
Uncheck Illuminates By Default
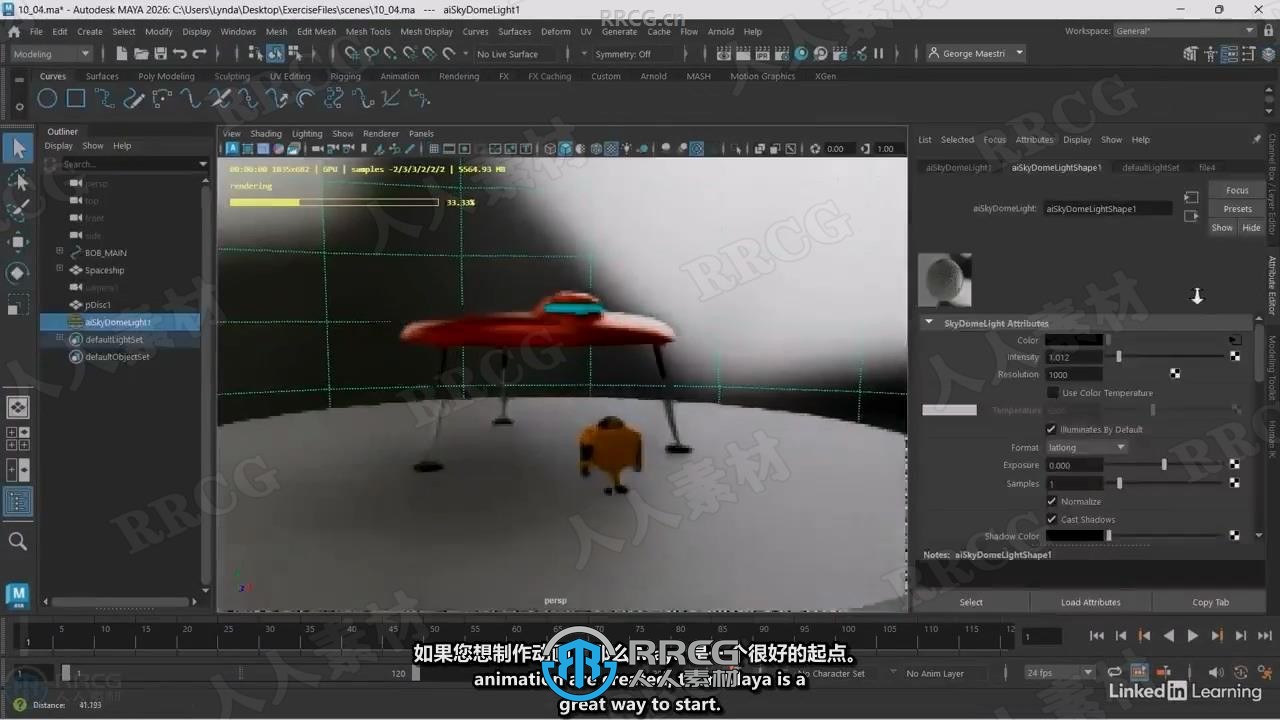[1051, 429]
